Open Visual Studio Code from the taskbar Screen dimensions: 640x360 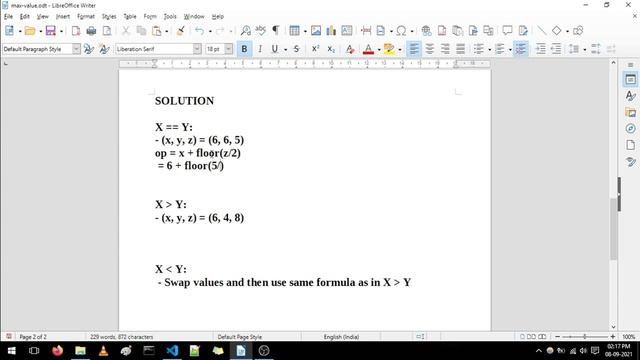tap(172, 351)
